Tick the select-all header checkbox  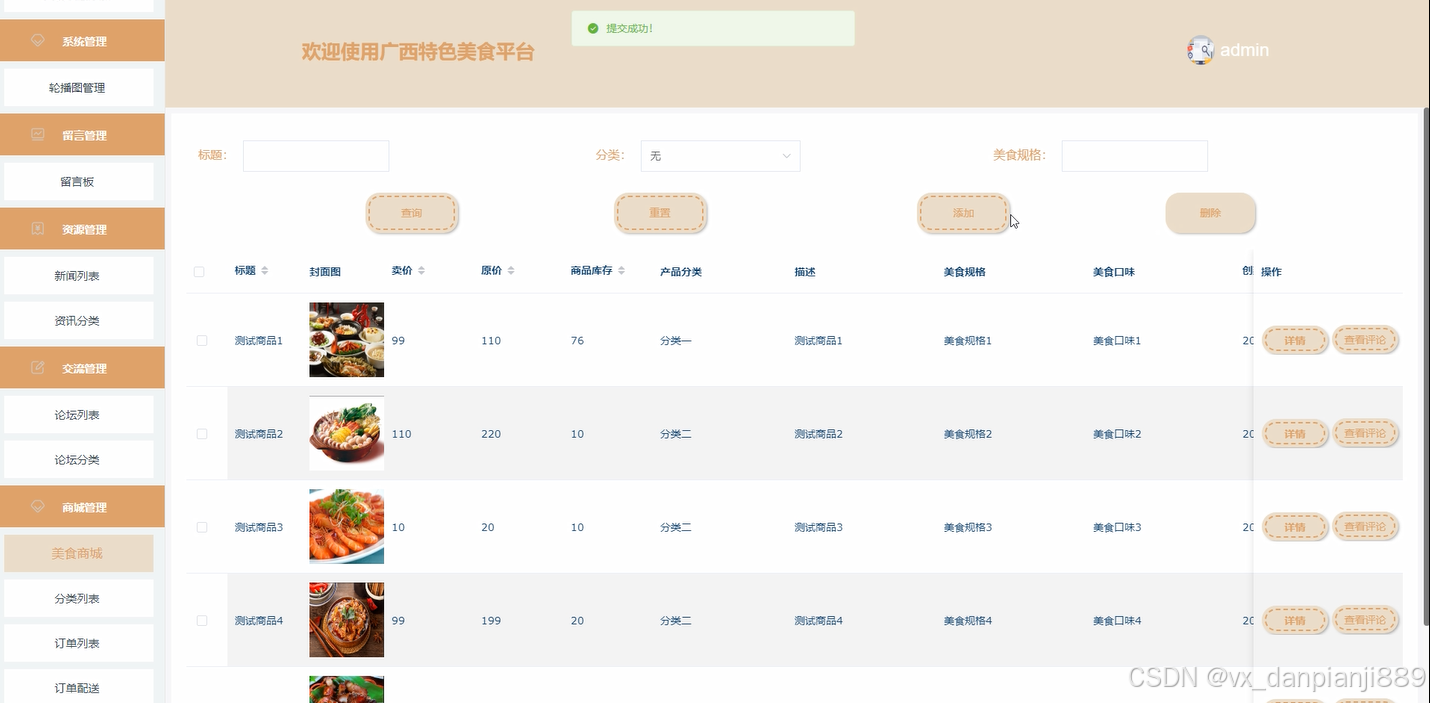click(199, 272)
